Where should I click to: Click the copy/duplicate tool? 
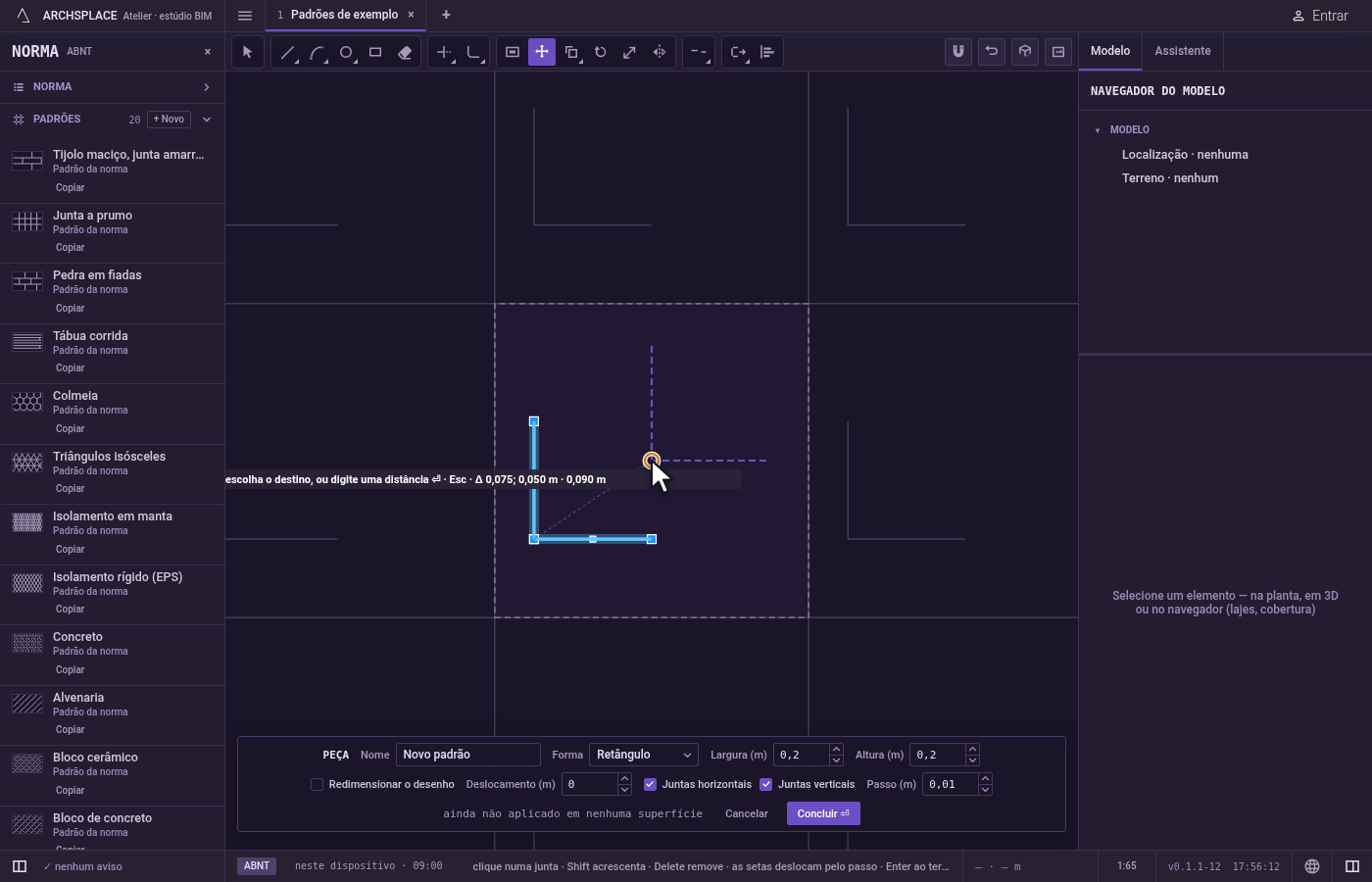click(571, 52)
